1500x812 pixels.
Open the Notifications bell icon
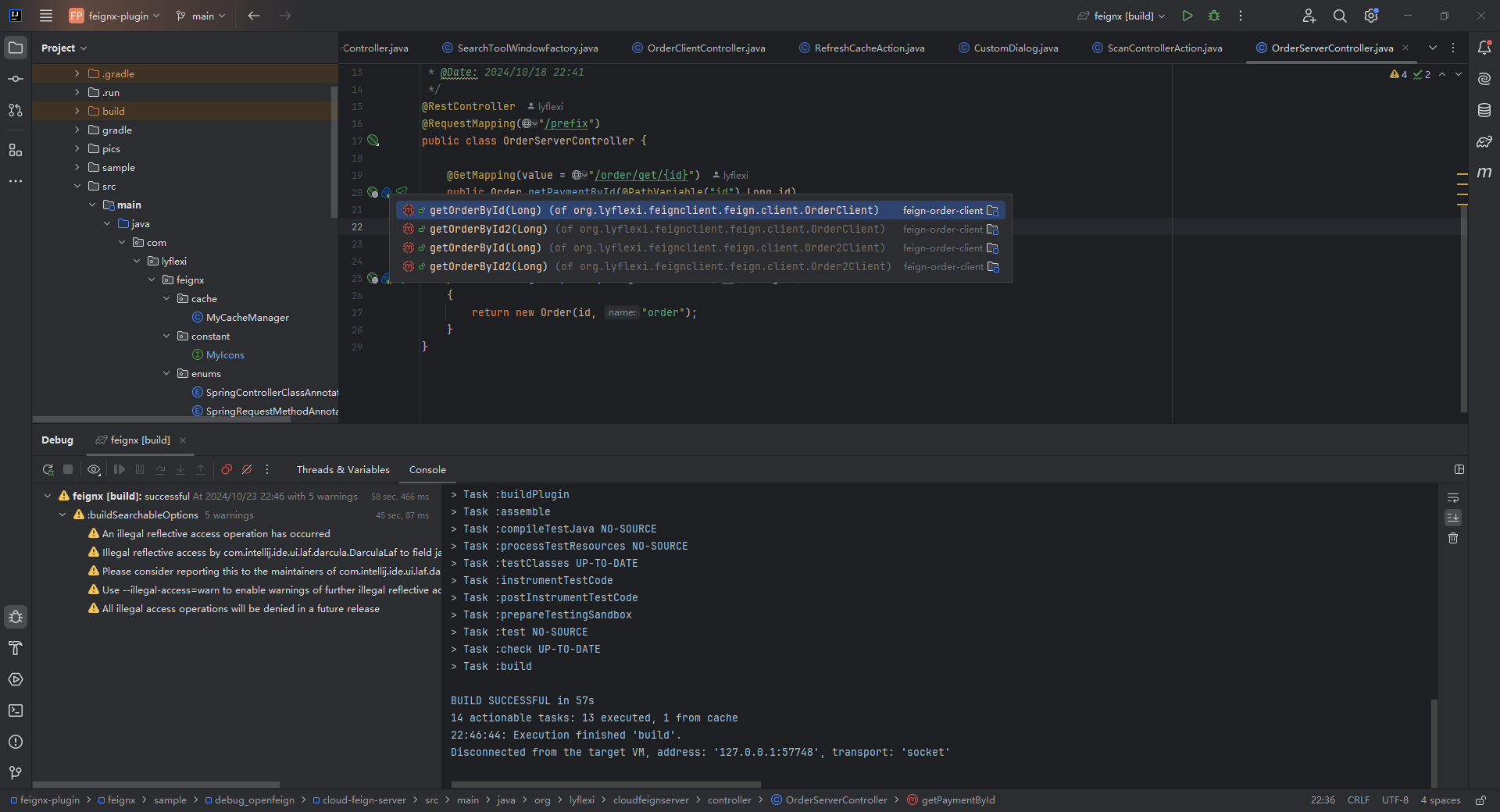[x=1484, y=48]
